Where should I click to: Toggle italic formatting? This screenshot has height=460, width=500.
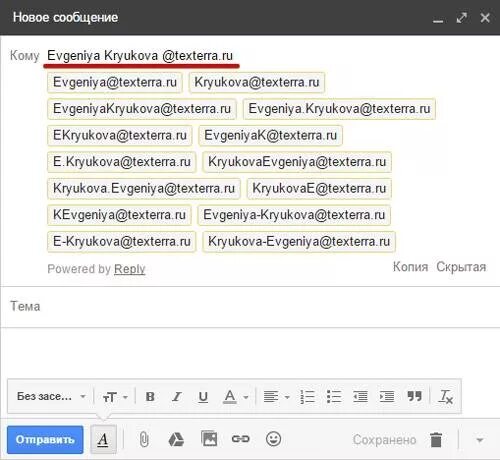(176, 397)
